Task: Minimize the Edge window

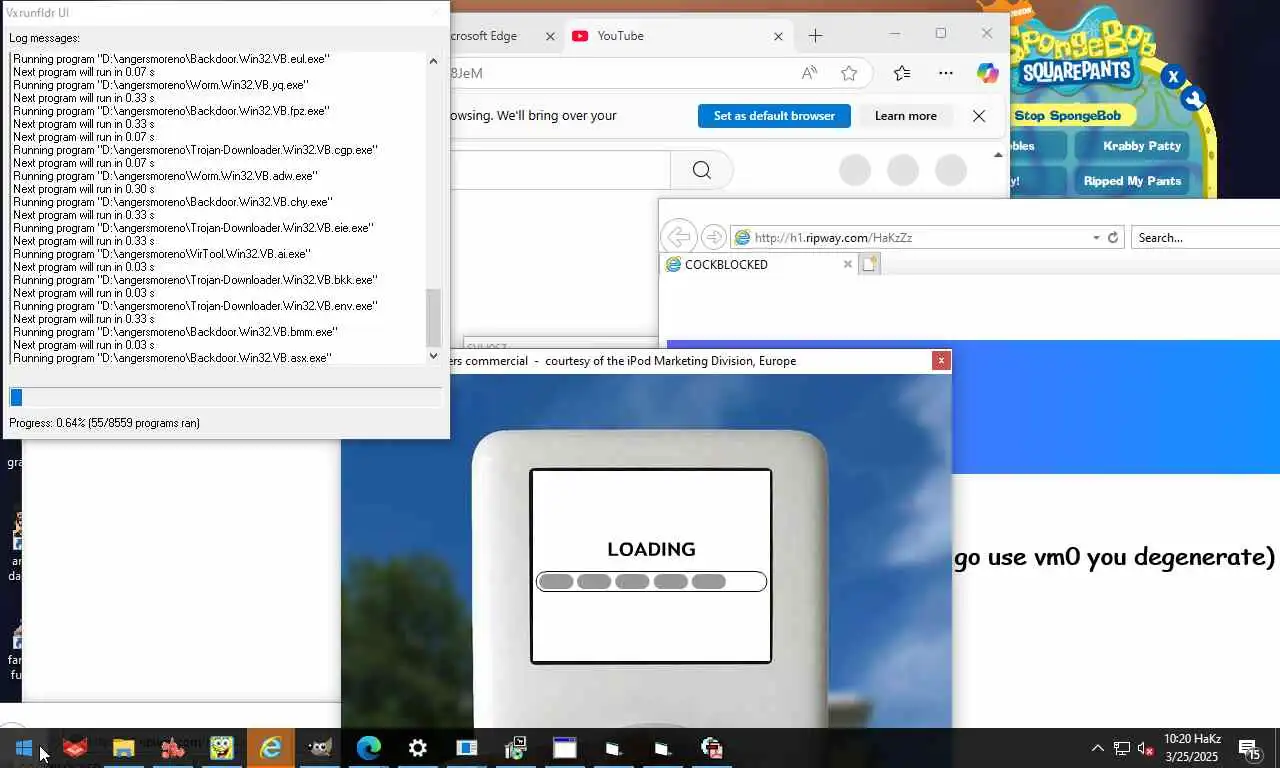Action: [895, 33]
